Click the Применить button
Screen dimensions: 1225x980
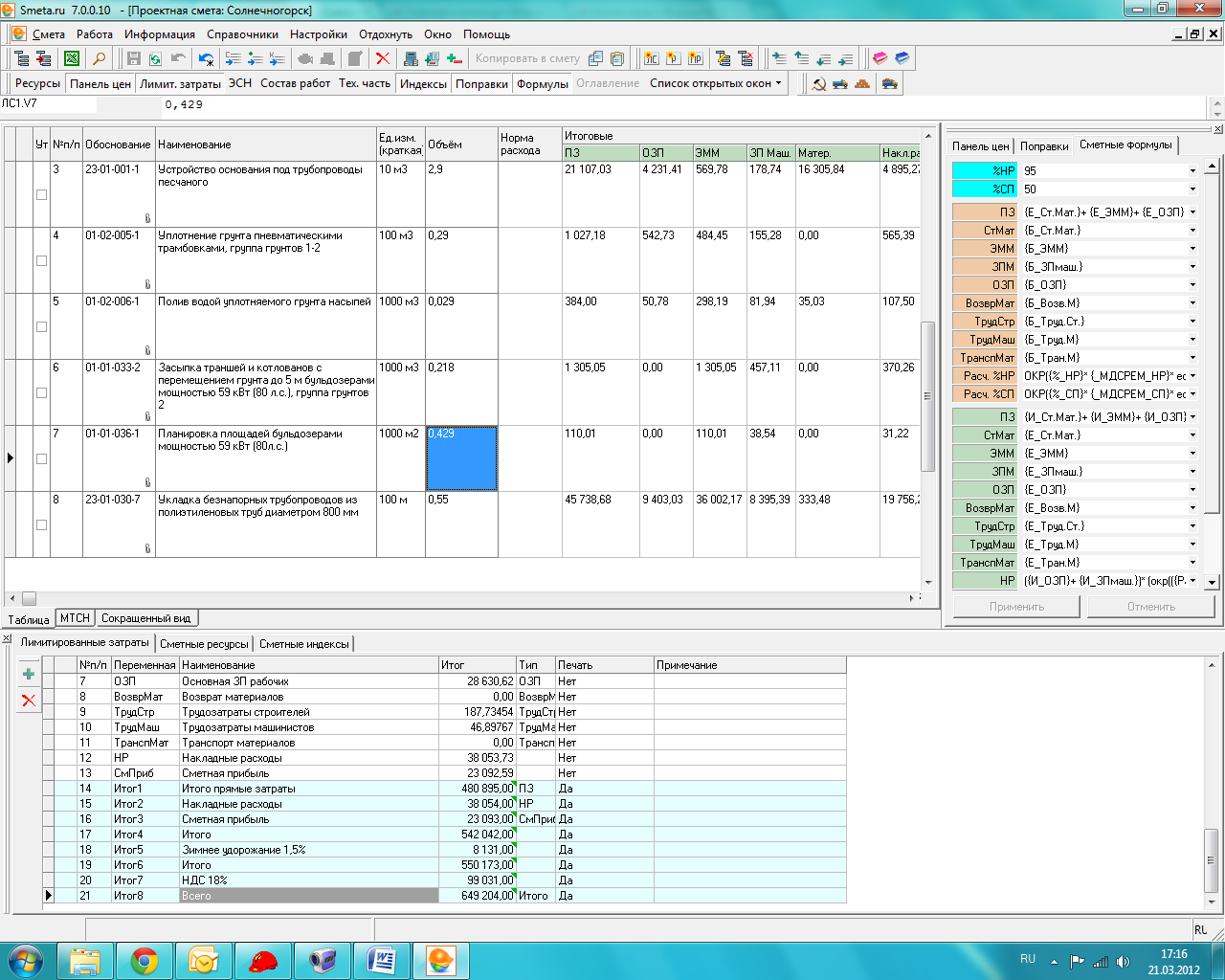(1016, 607)
